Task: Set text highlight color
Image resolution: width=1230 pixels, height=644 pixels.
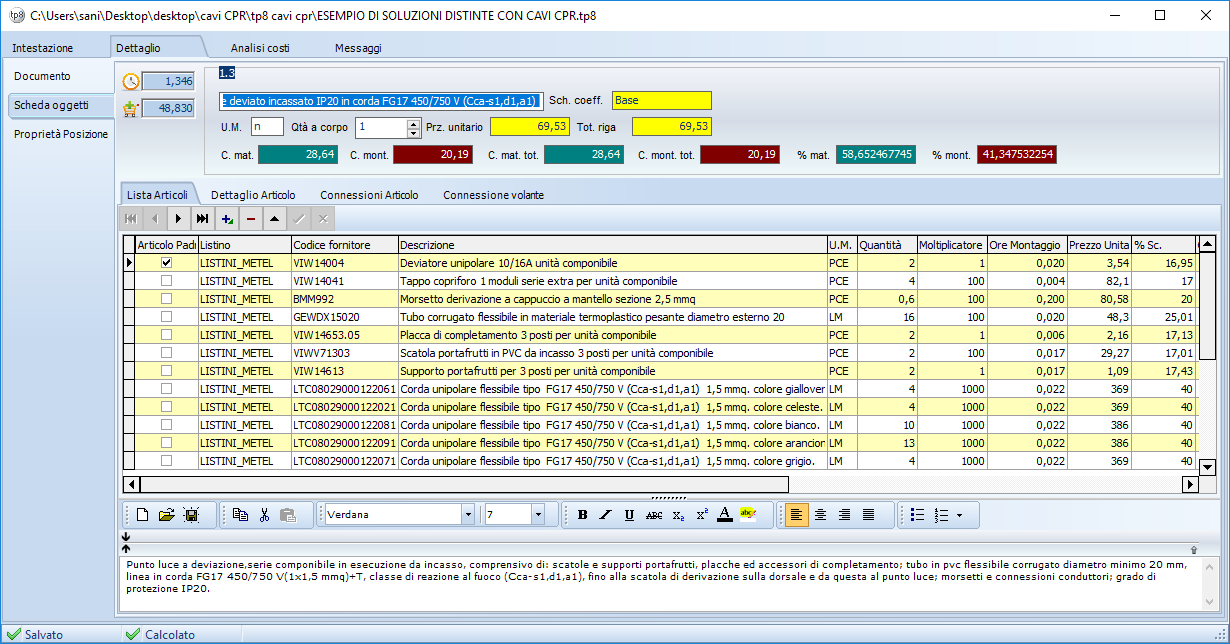Action: click(748, 514)
